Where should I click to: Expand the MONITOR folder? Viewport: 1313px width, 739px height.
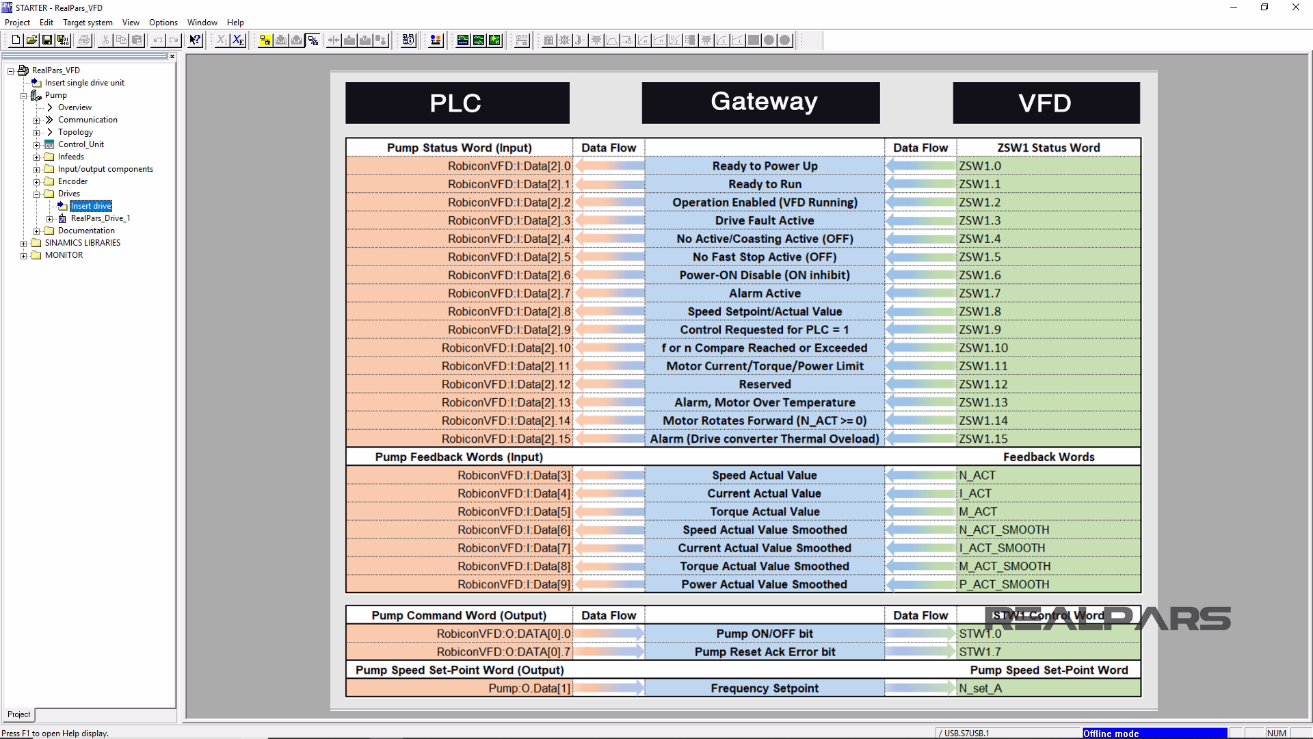(24, 255)
